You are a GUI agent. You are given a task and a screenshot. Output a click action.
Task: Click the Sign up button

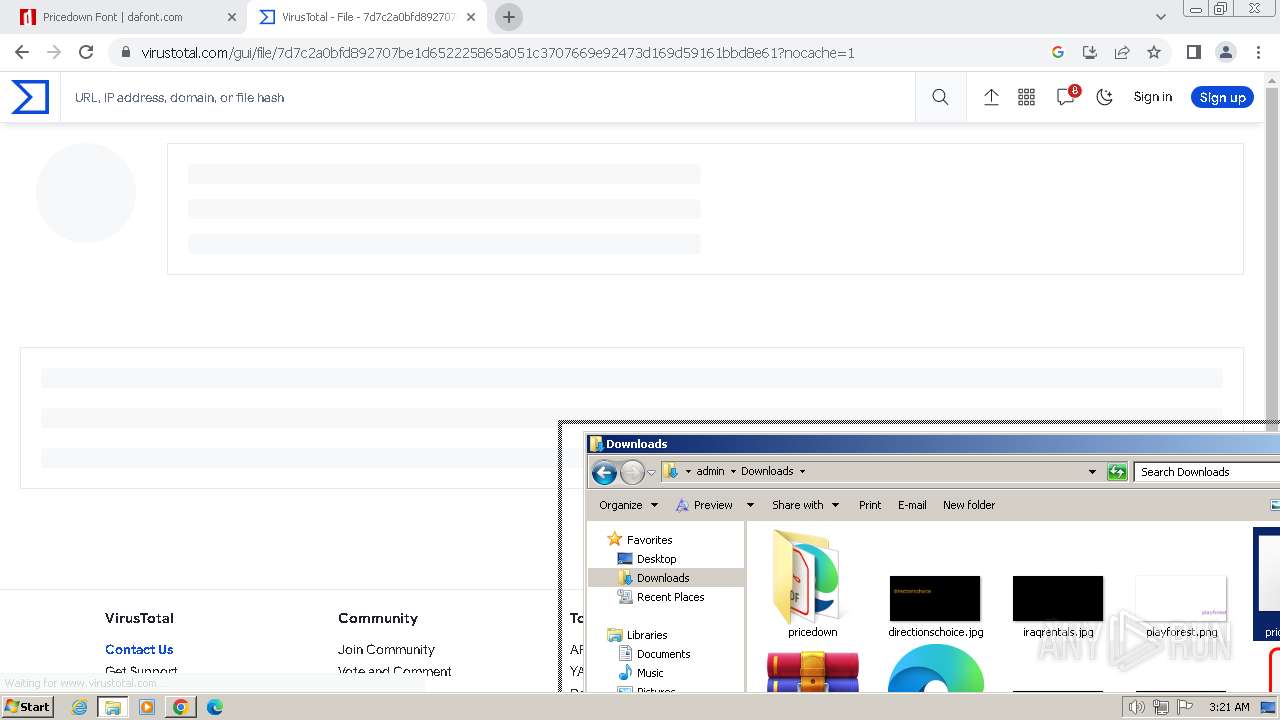(1222, 97)
